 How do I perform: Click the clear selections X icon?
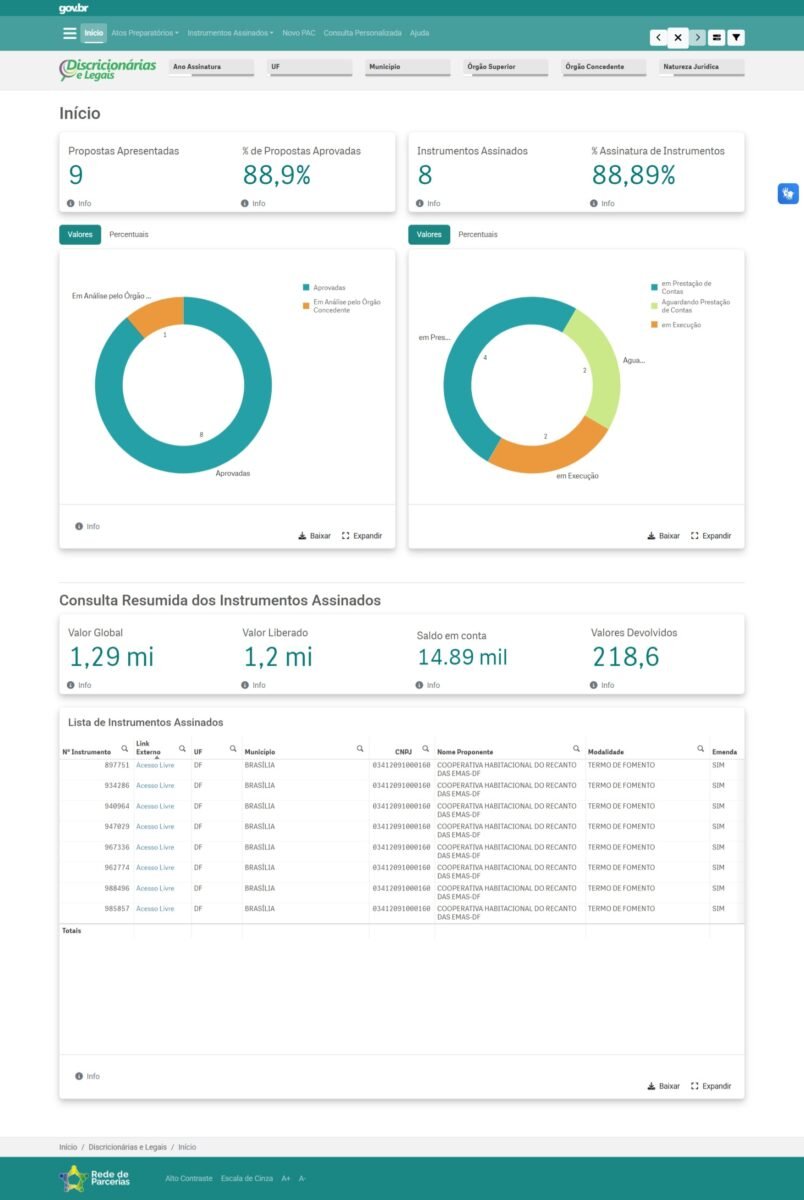677,38
